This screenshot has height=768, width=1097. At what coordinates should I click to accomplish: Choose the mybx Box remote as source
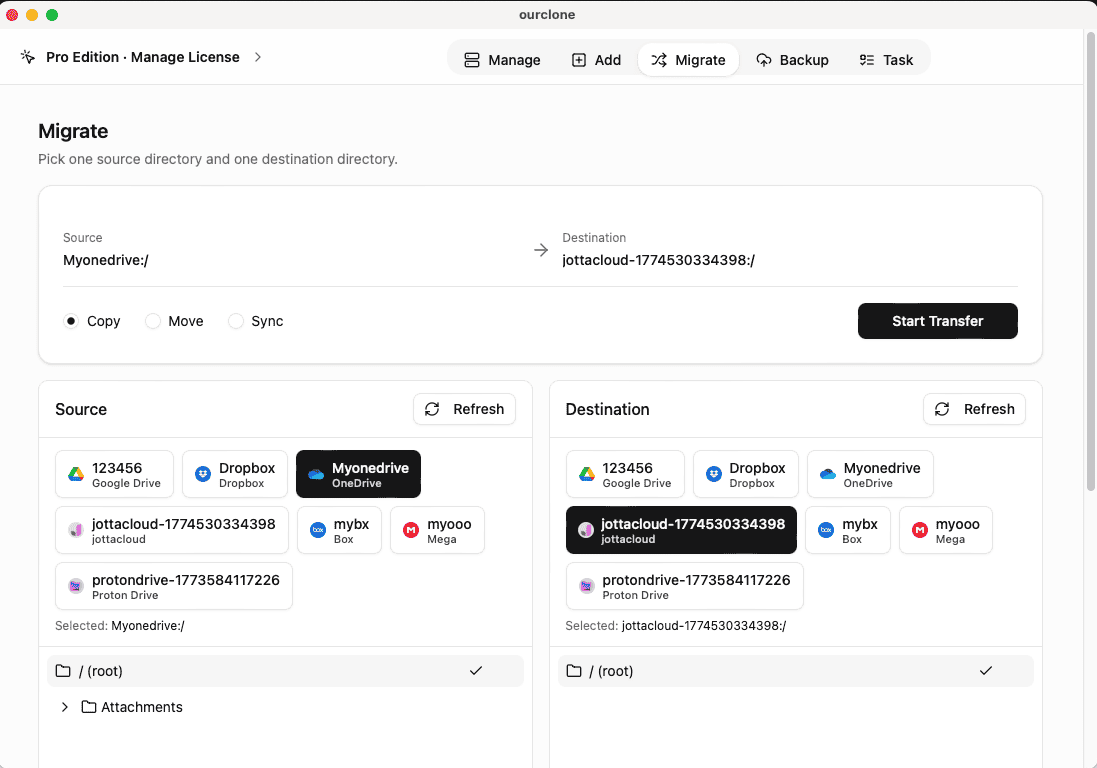[x=339, y=530]
